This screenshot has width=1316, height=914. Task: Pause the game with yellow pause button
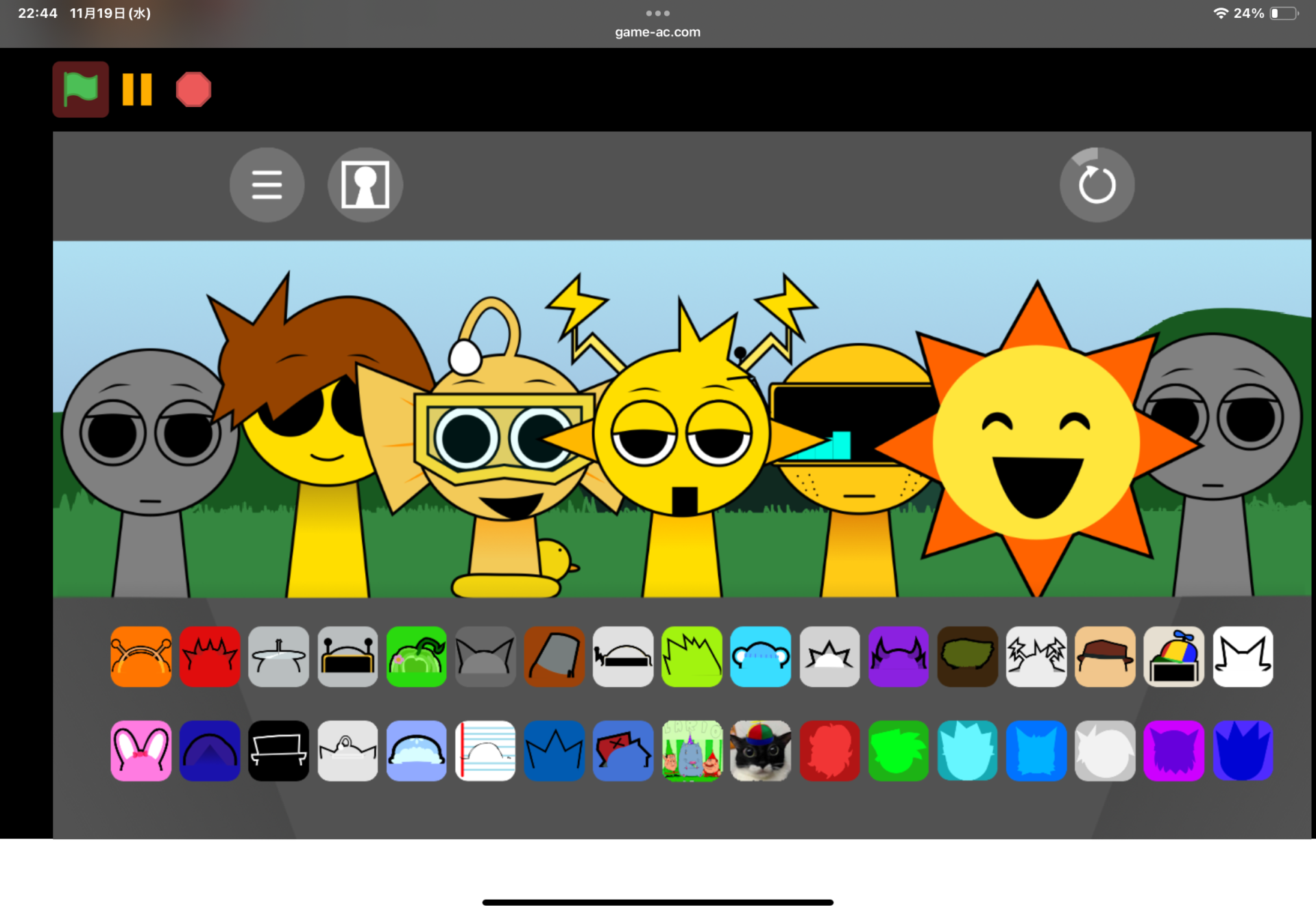pos(137,90)
